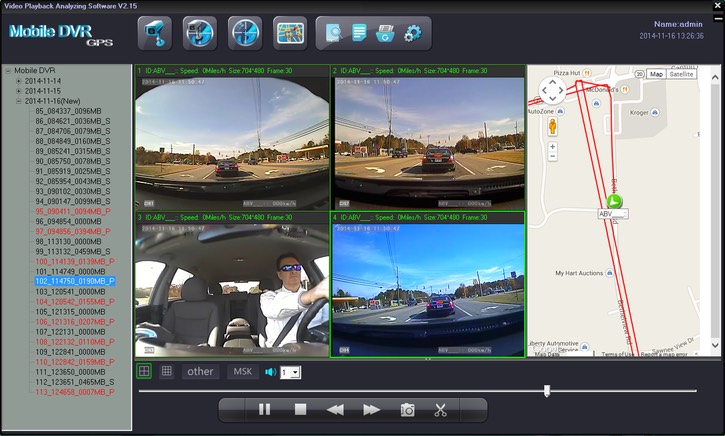Open settings with the gear icon

click(412, 34)
